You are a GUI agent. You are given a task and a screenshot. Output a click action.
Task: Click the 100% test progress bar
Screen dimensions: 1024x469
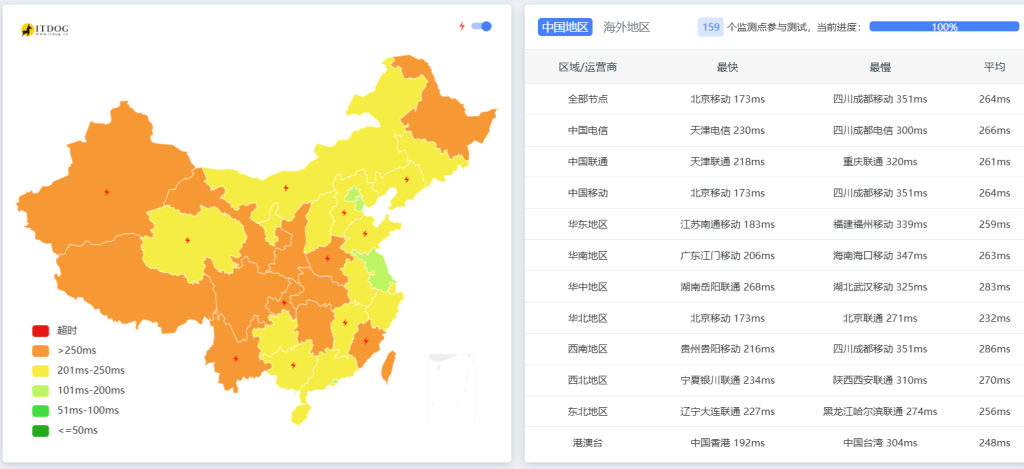tap(944, 27)
